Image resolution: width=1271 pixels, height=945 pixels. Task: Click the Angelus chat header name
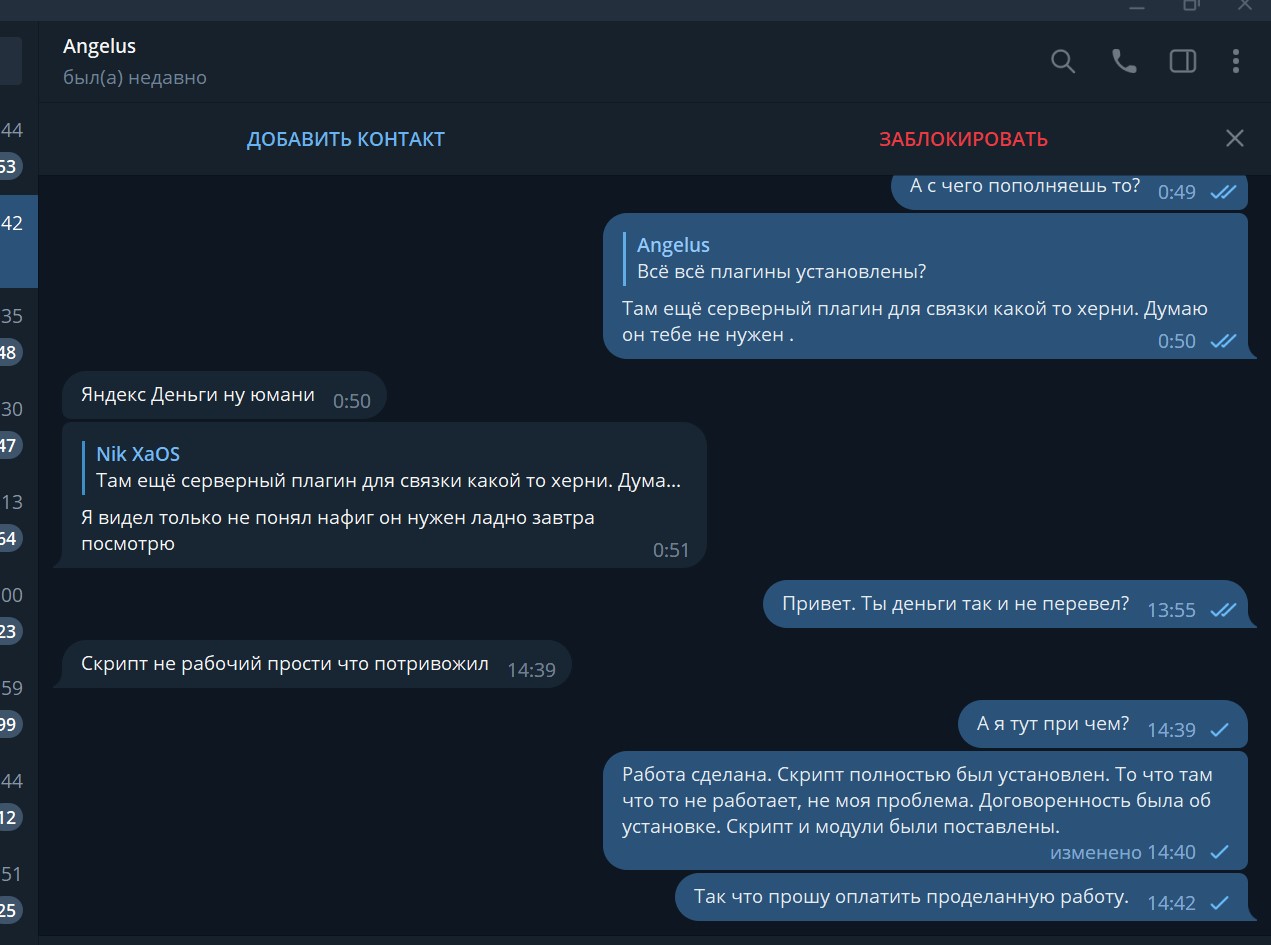(x=100, y=46)
